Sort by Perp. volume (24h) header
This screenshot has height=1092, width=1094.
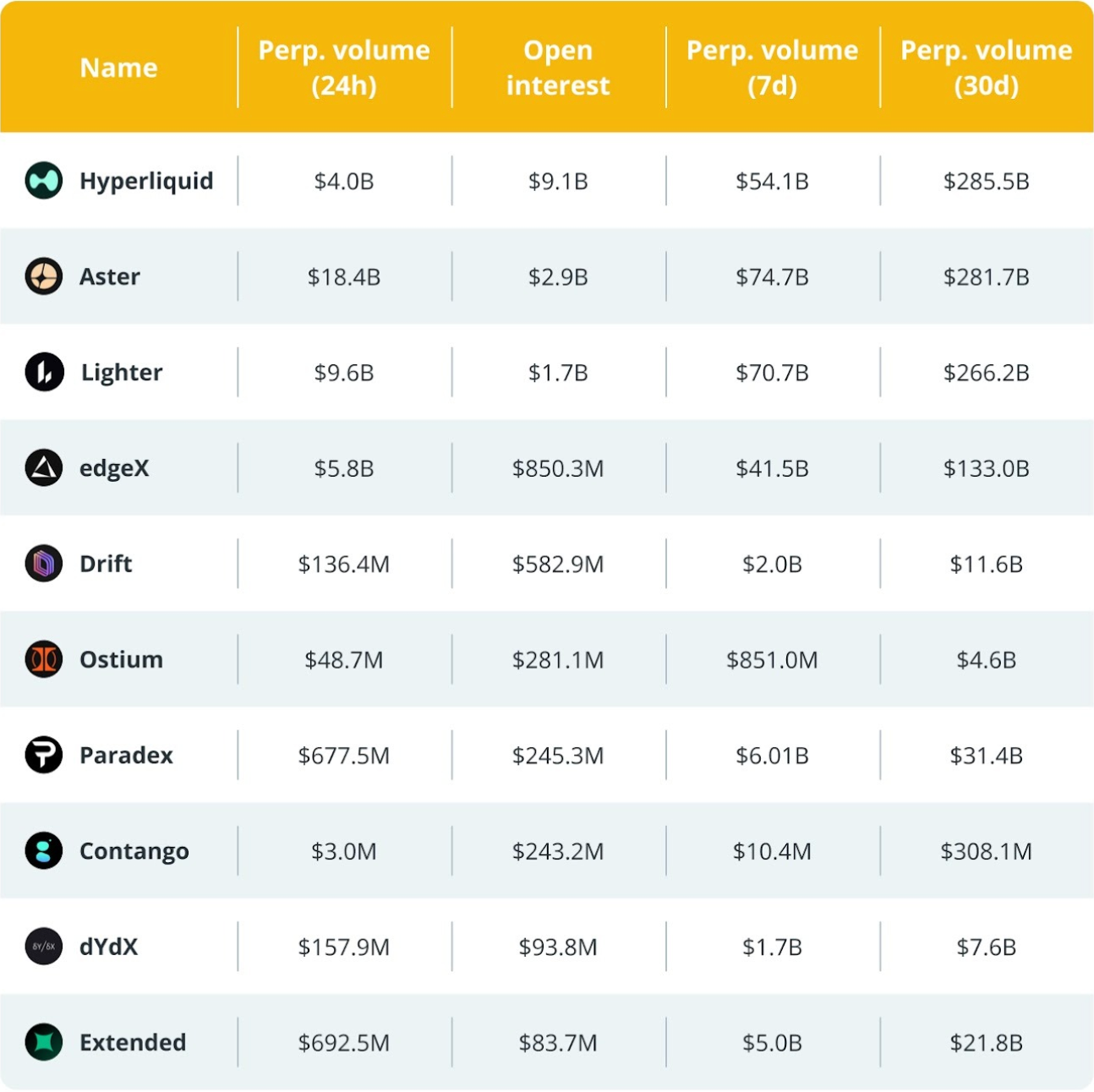click(x=344, y=68)
